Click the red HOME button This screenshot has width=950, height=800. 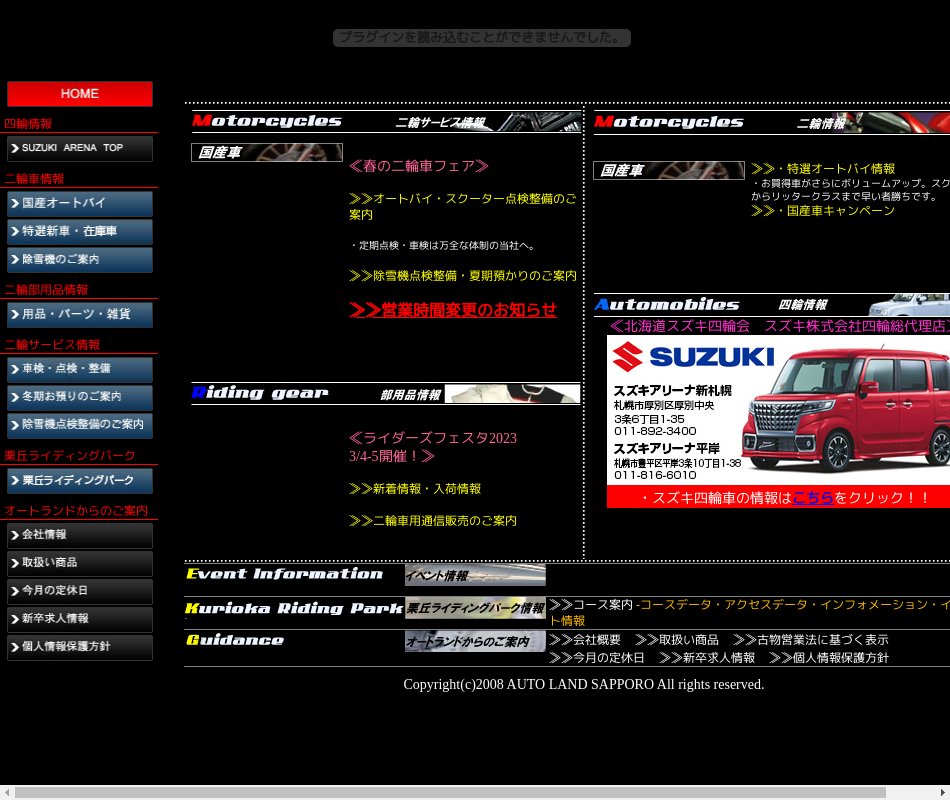tap(80, 94)
